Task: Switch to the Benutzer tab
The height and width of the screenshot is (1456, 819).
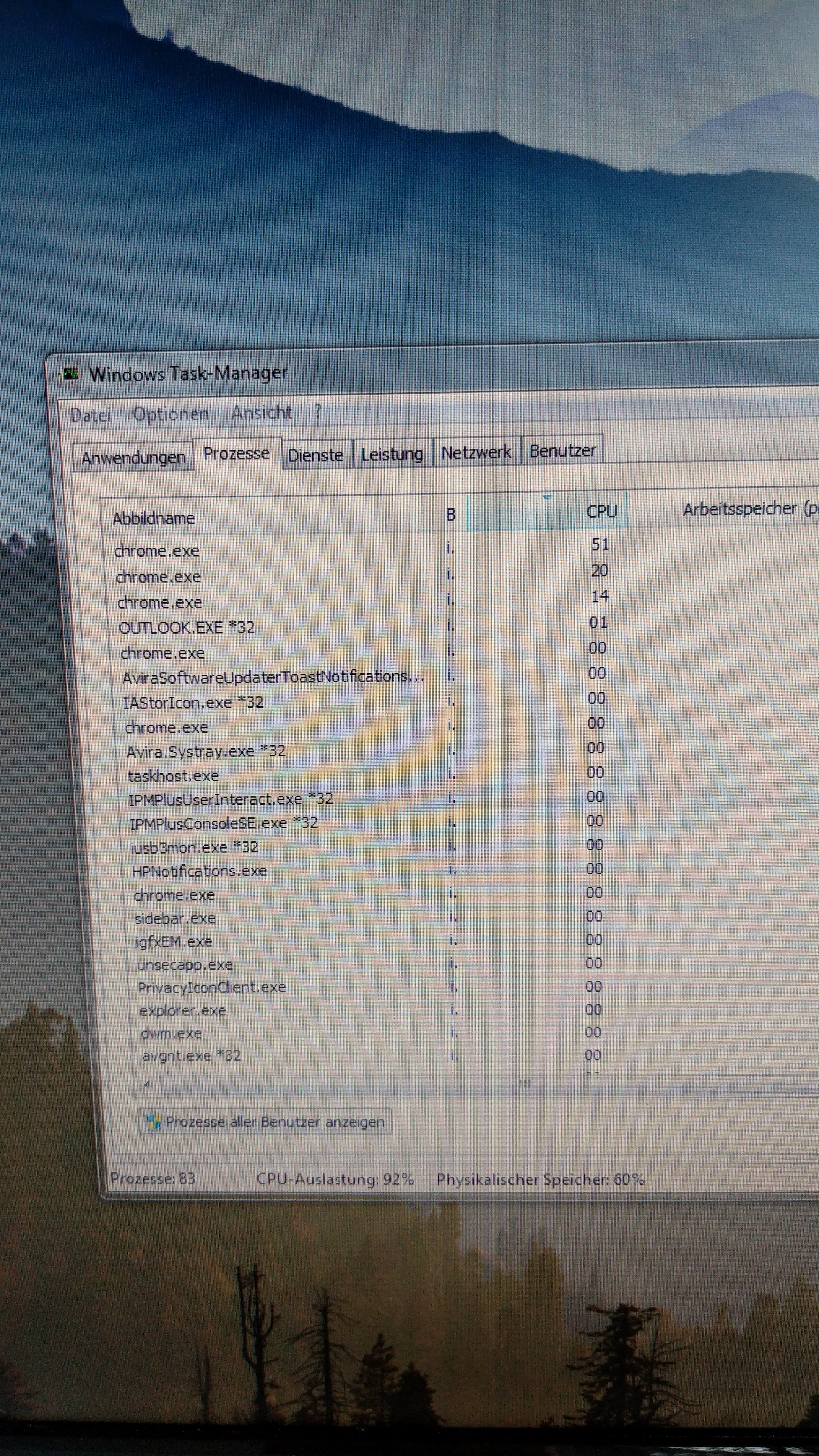Action: (562, 451)
